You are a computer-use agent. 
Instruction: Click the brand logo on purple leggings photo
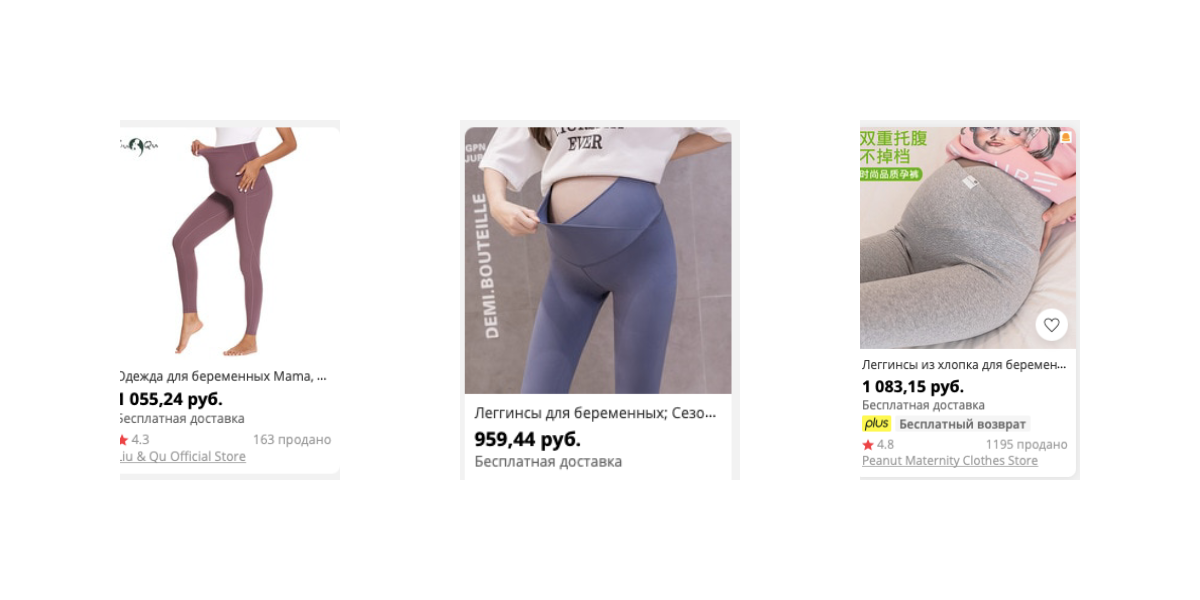[x=139, y=146]
